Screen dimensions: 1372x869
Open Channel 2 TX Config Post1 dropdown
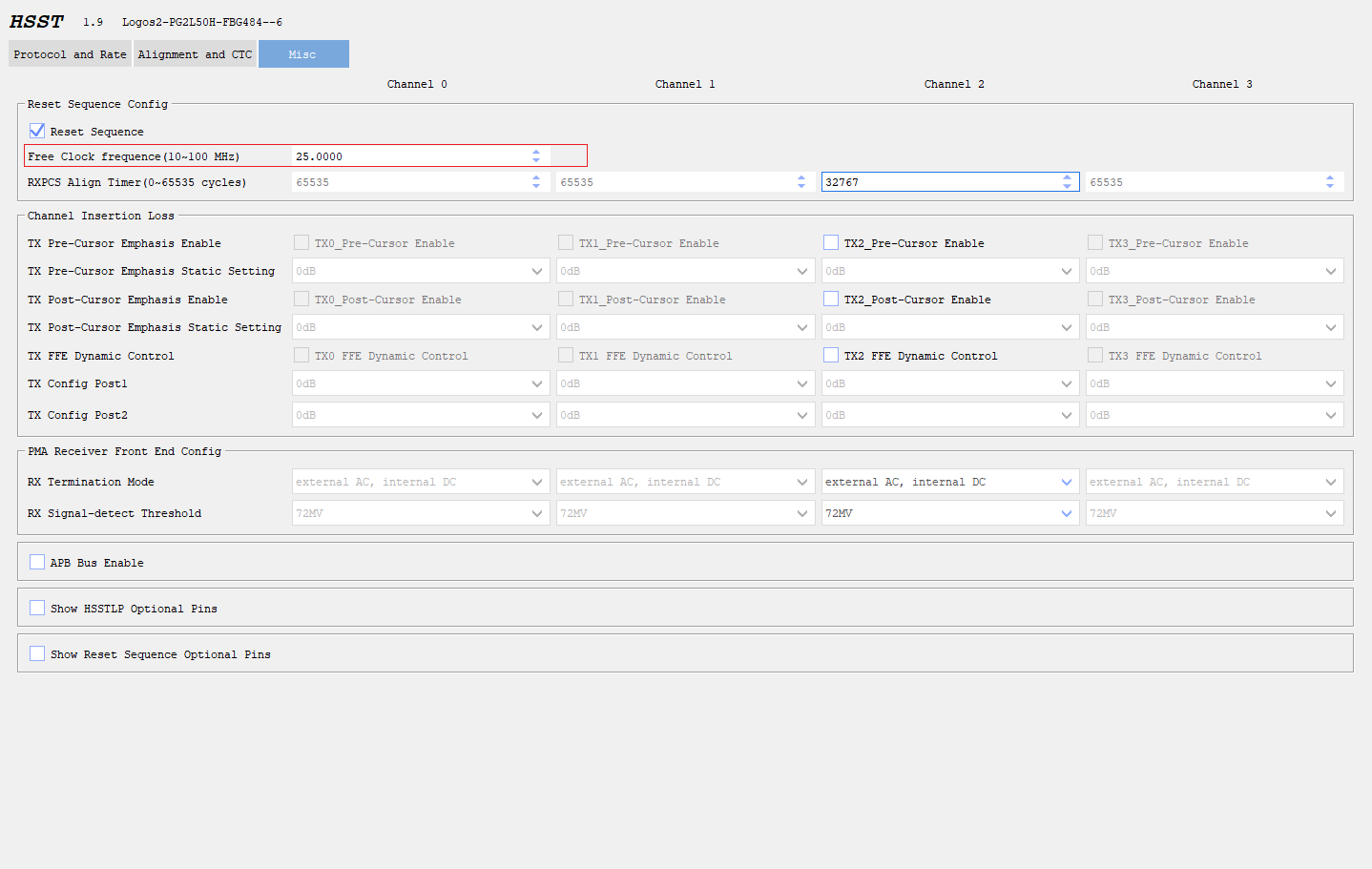(1066, 383)
